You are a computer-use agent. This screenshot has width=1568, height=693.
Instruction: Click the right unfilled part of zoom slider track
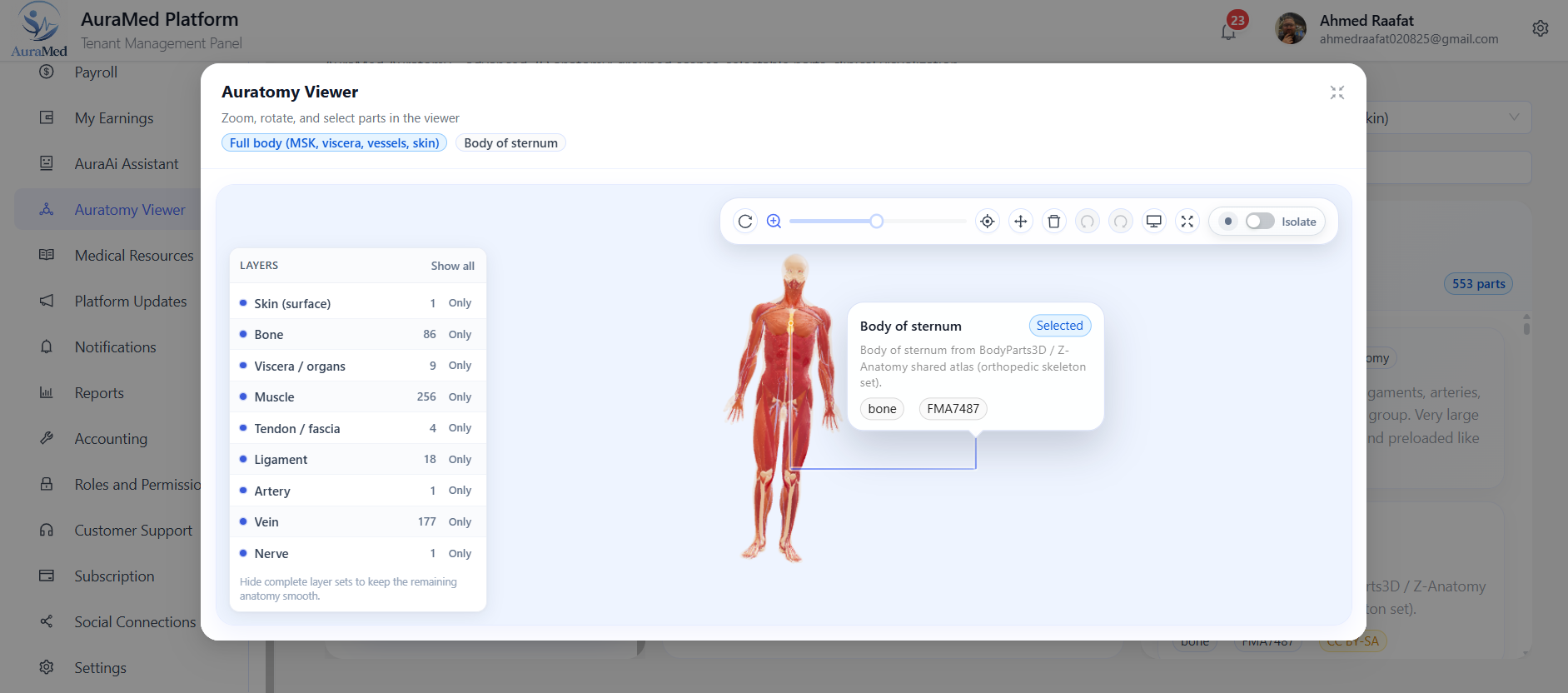pos(924,222)
